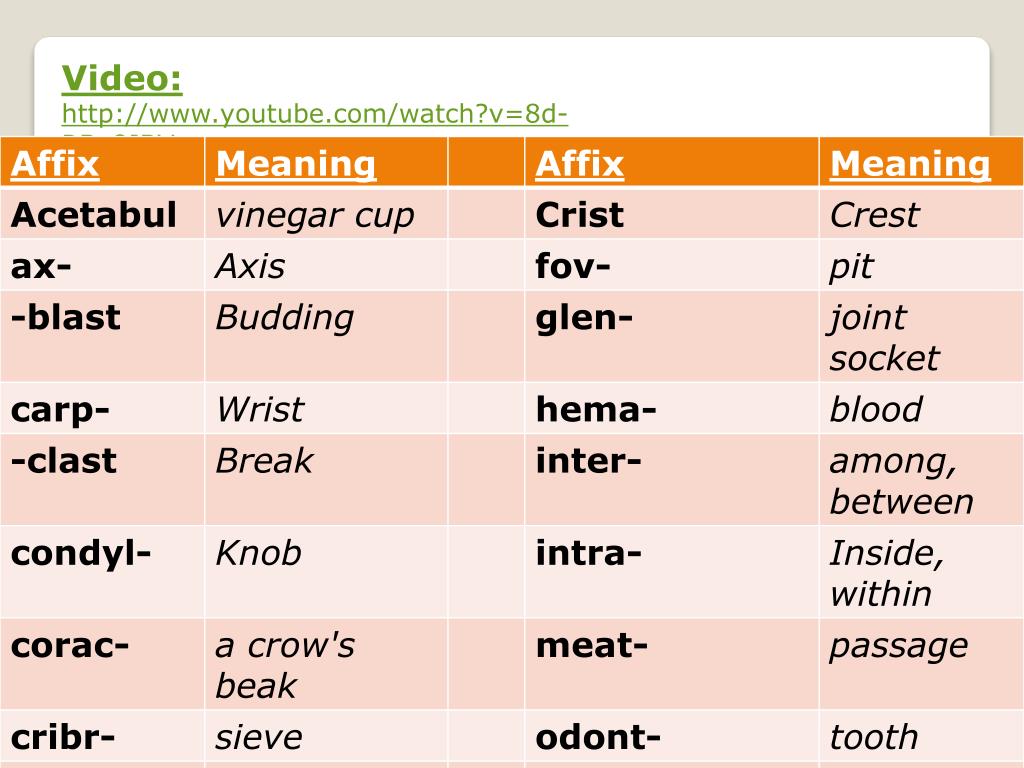Select the -blast affix cell
Image resolution: width=1024 pixels, height=768 pixels.
103,337
